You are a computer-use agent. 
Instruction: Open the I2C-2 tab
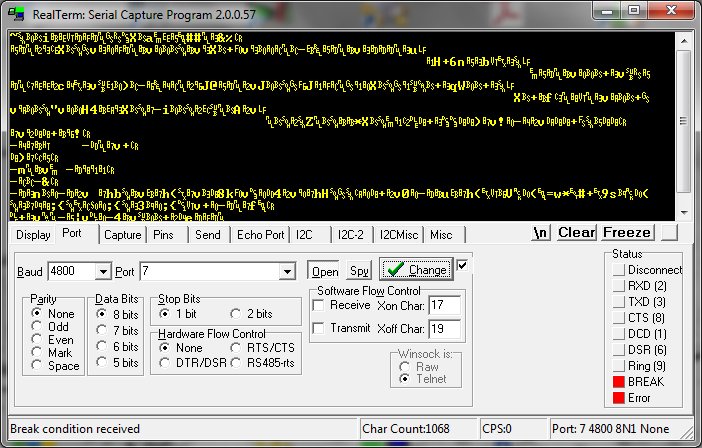click(x=351, y=235)
